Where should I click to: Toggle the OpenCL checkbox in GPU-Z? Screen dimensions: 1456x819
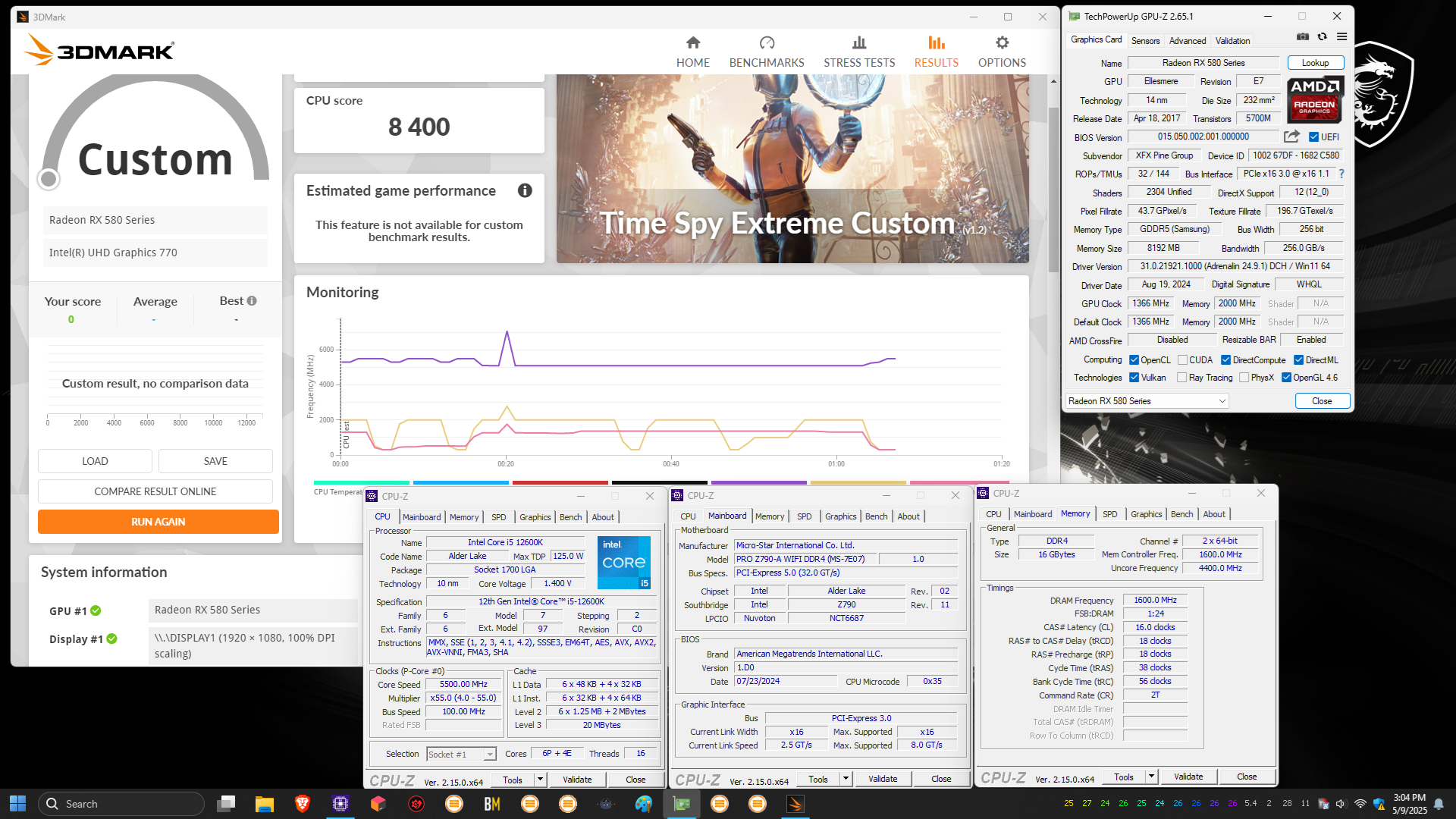click(x=1134, y=360)
